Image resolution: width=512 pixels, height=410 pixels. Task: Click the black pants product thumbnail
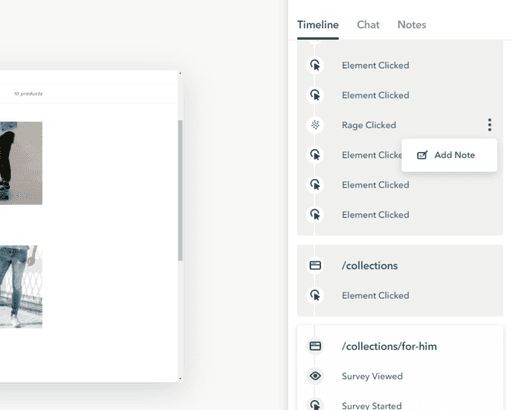click(21, 163)
